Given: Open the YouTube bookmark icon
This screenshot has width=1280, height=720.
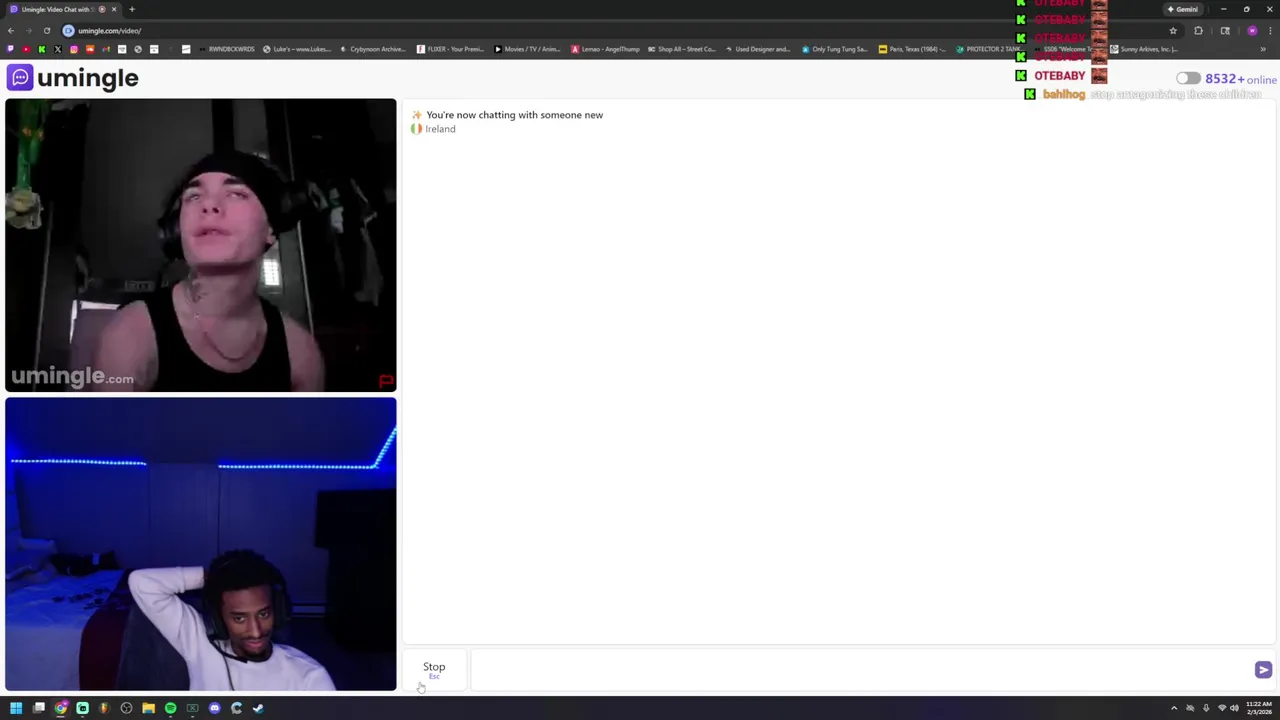Looking at the screenshot, I should coord(26,49).
